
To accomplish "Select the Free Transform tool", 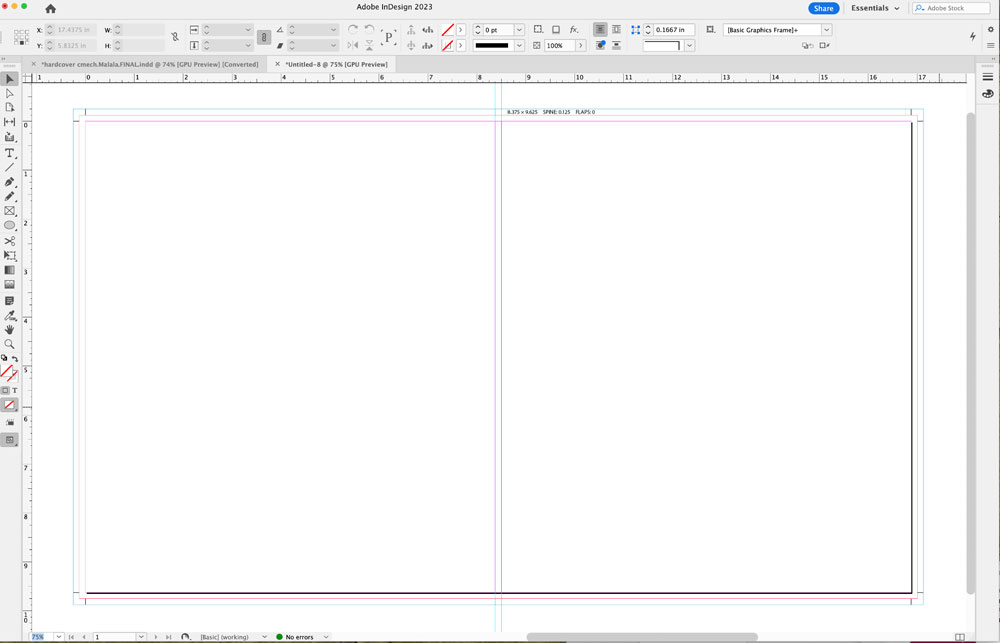I will point(9,256).
